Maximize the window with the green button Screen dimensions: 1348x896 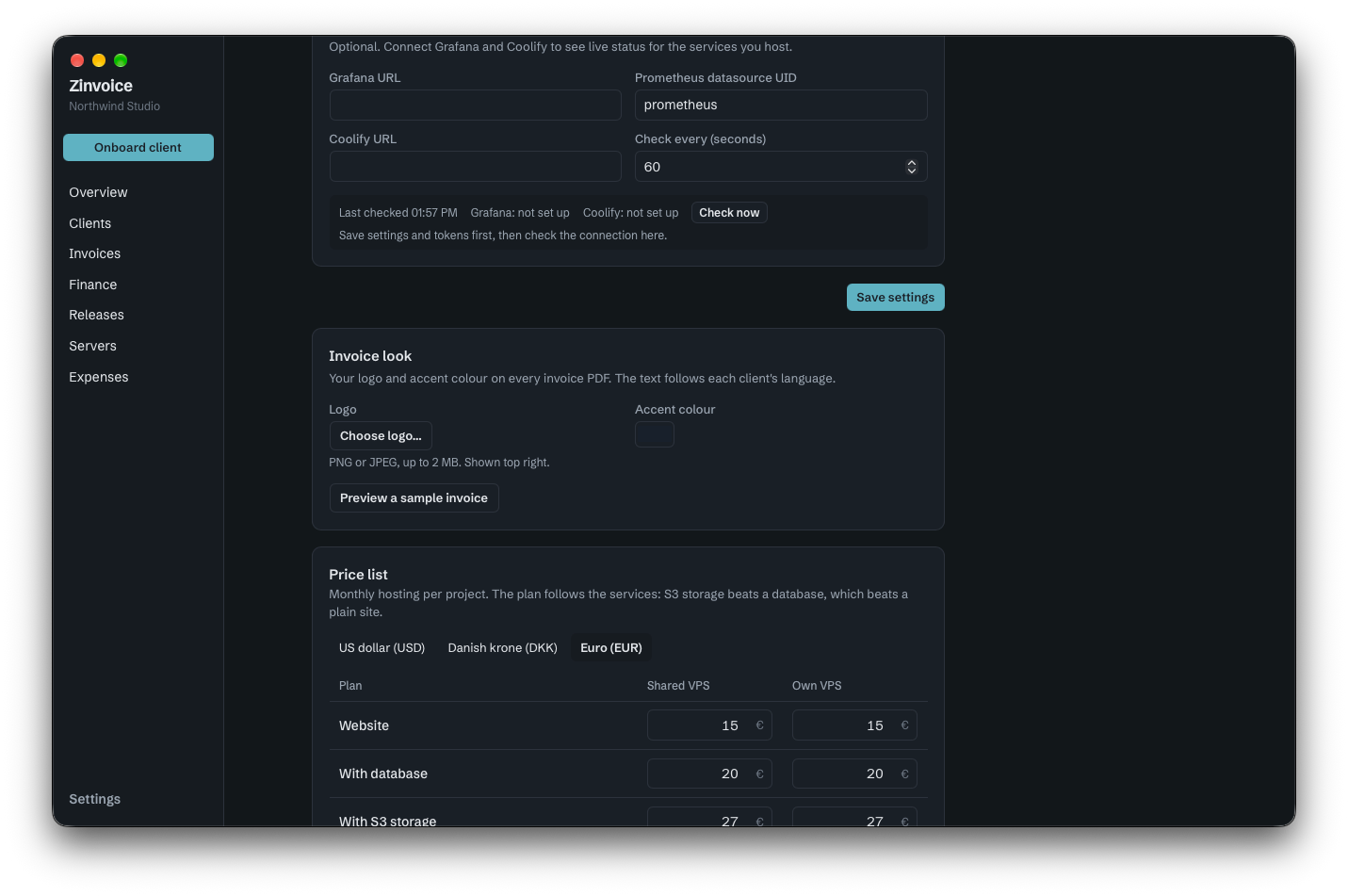click(121, 60)
